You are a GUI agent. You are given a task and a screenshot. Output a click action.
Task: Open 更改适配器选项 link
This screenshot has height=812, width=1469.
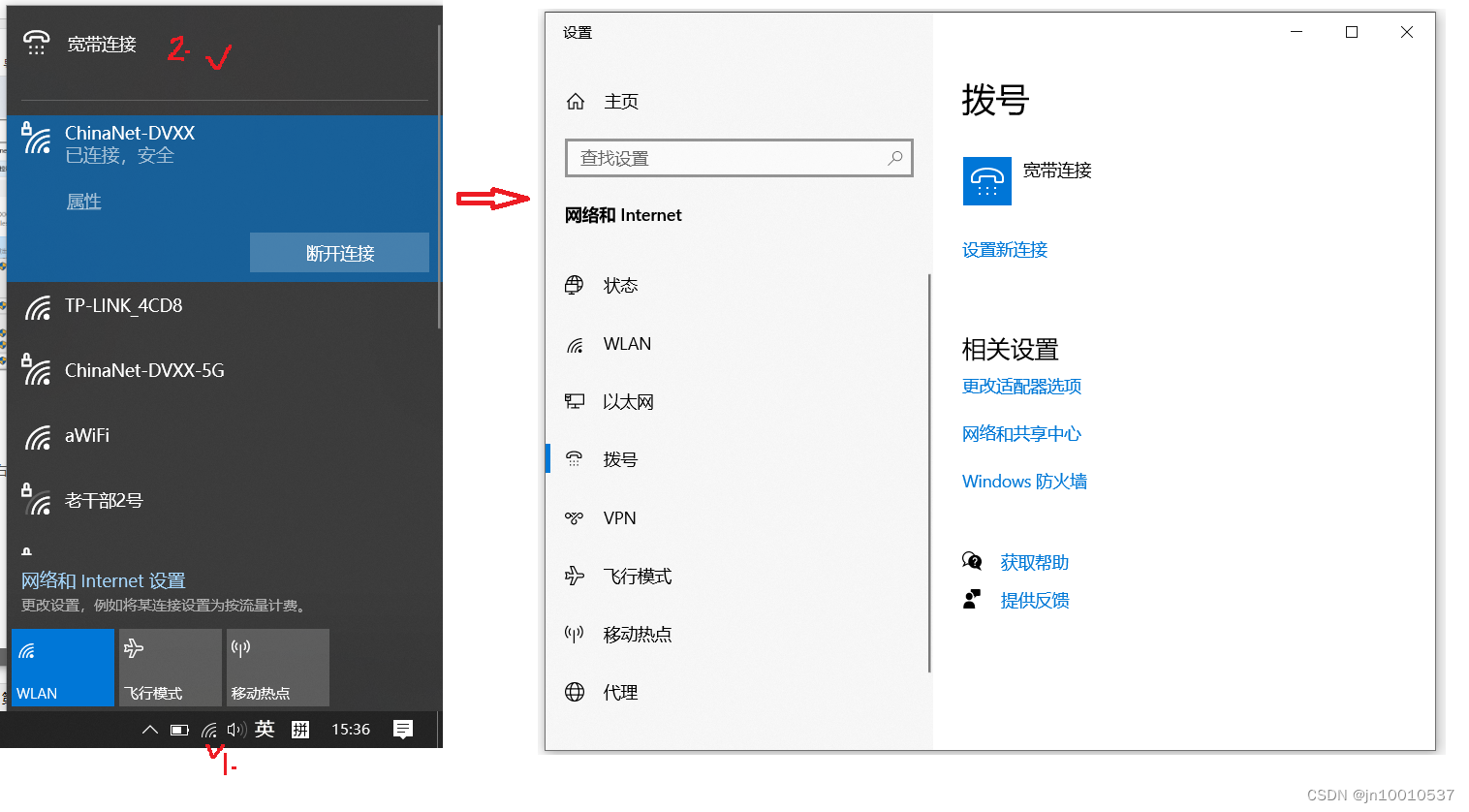click(1021, 386)
